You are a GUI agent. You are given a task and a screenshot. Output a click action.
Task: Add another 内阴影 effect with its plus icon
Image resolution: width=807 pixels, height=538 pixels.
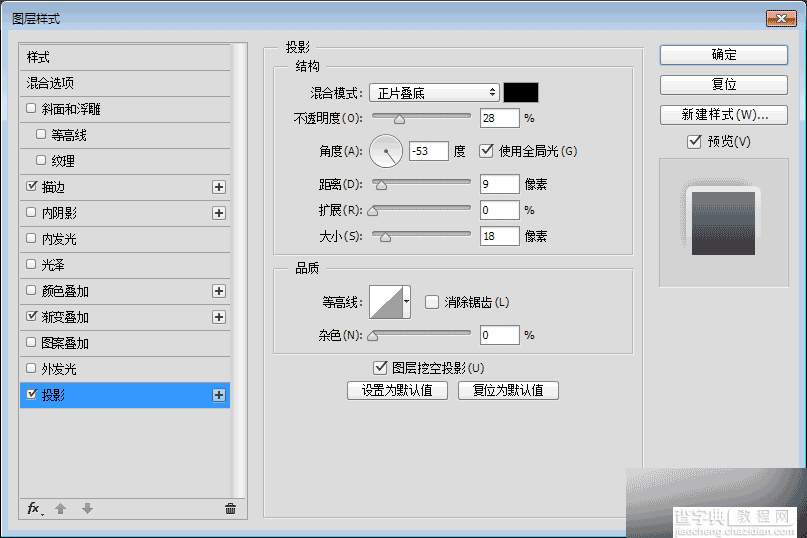(219, 213)
